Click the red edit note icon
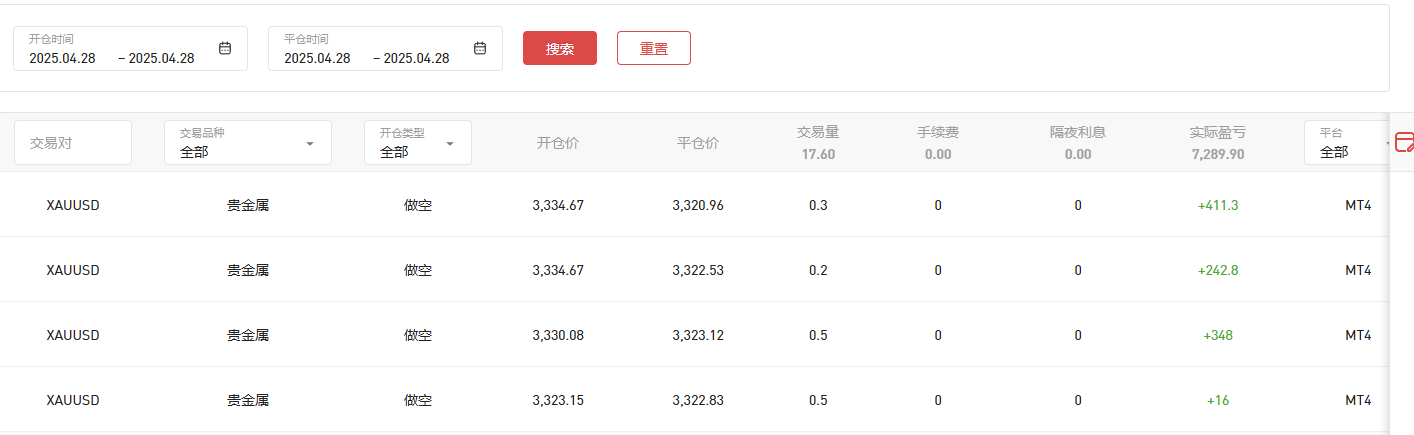The image size is (1414, 435). click(1404, 142)
